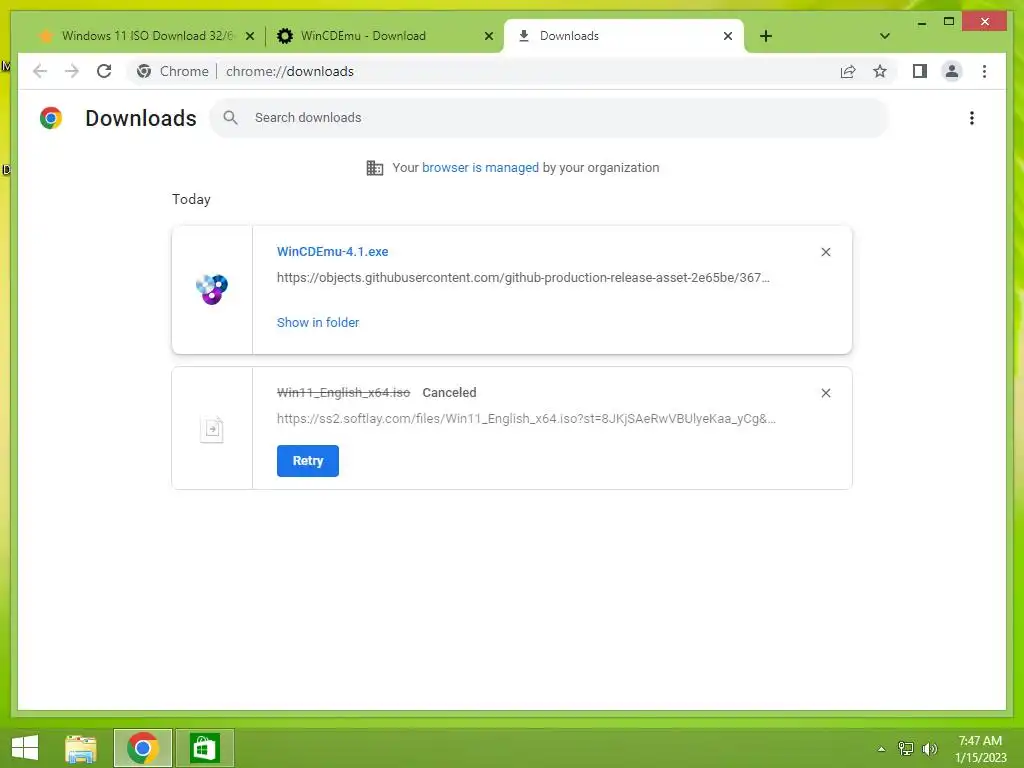The width and height of the screenshot is (1024, 768).
Task: Close the Downloads tab
Action: pos(728,37)
